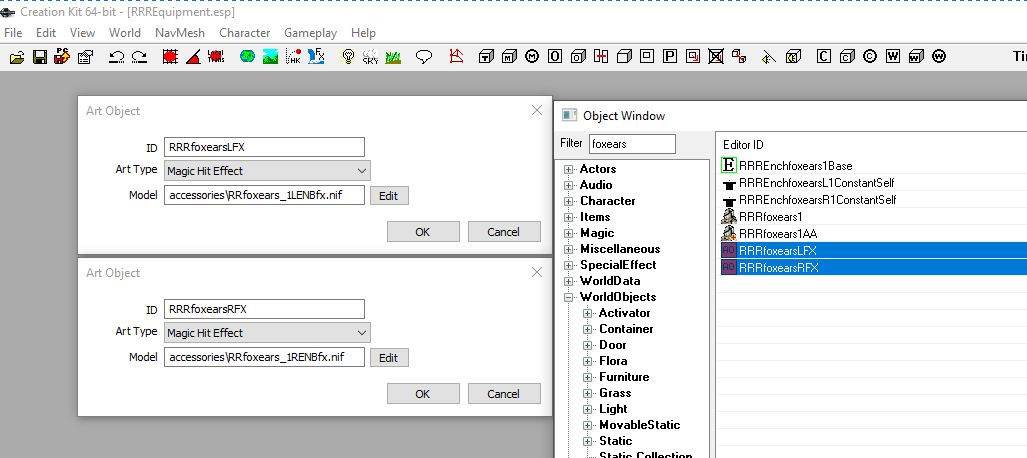Click the flat square O icon
Screen dimensions: 1027x458
[x=555, y=57]
